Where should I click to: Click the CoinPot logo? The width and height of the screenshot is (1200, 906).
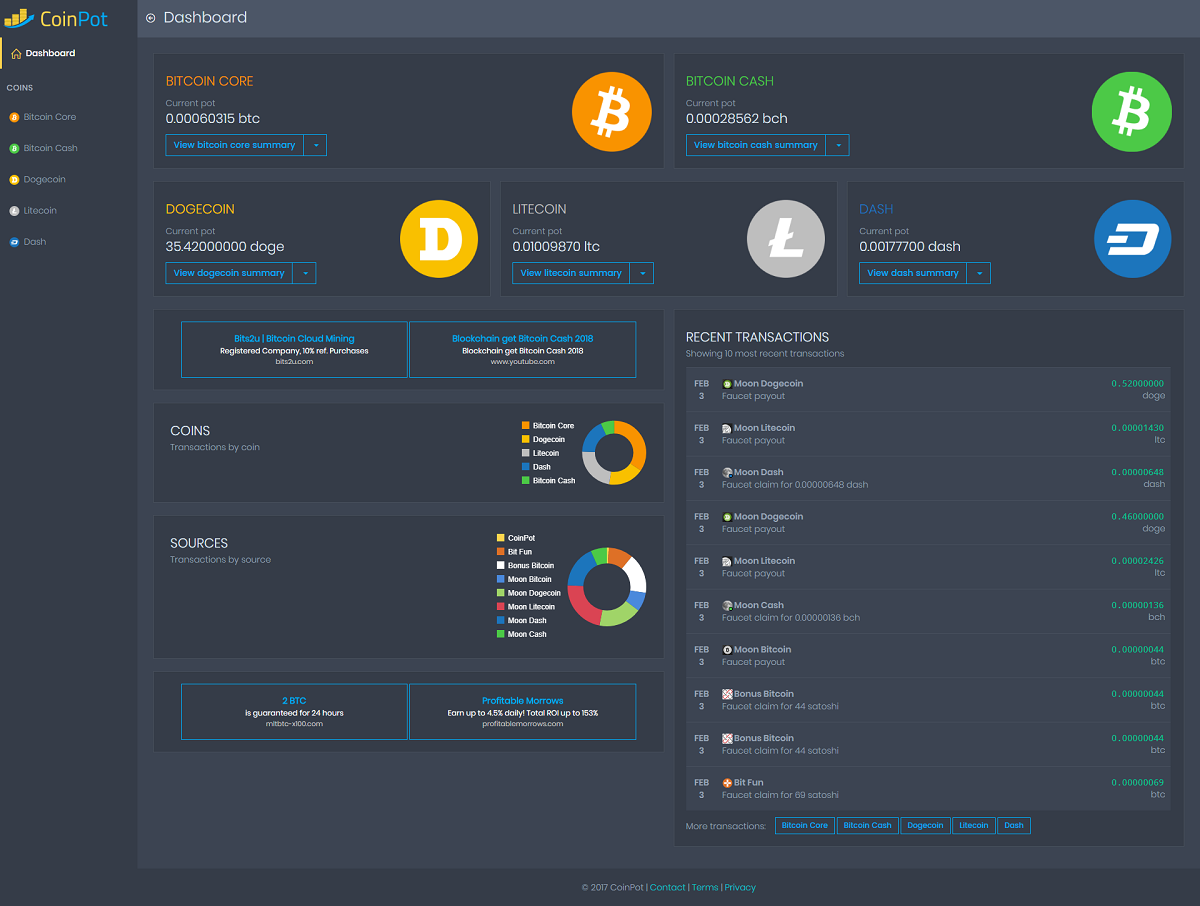click(55, 18)
